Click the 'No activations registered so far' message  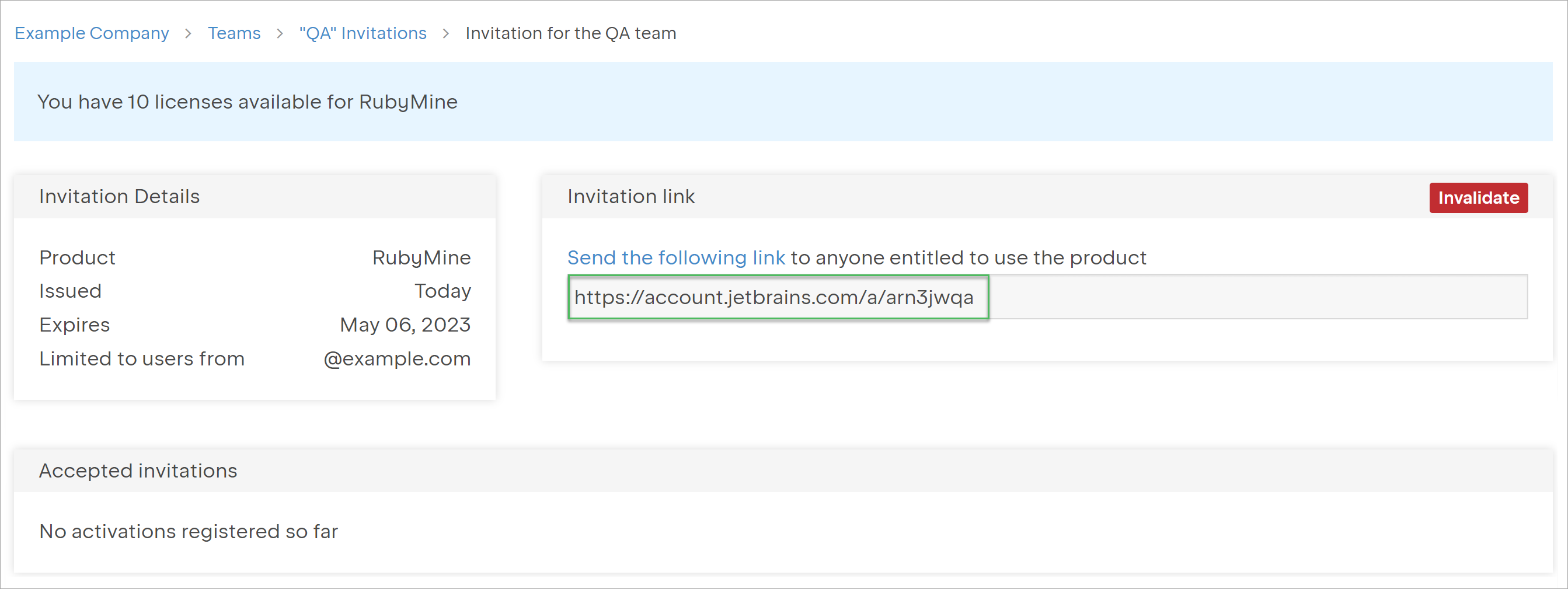click(x=189, y=531)
